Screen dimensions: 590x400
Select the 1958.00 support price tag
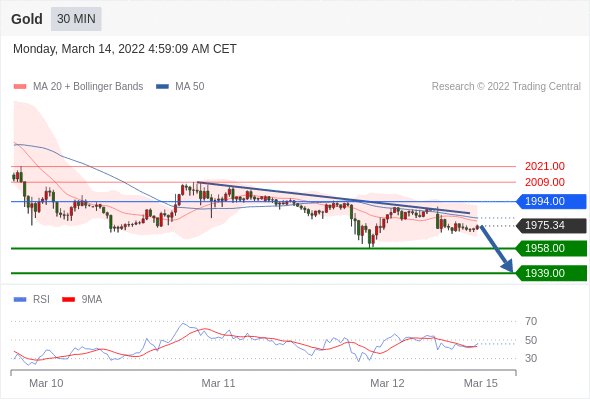[551, 248]
